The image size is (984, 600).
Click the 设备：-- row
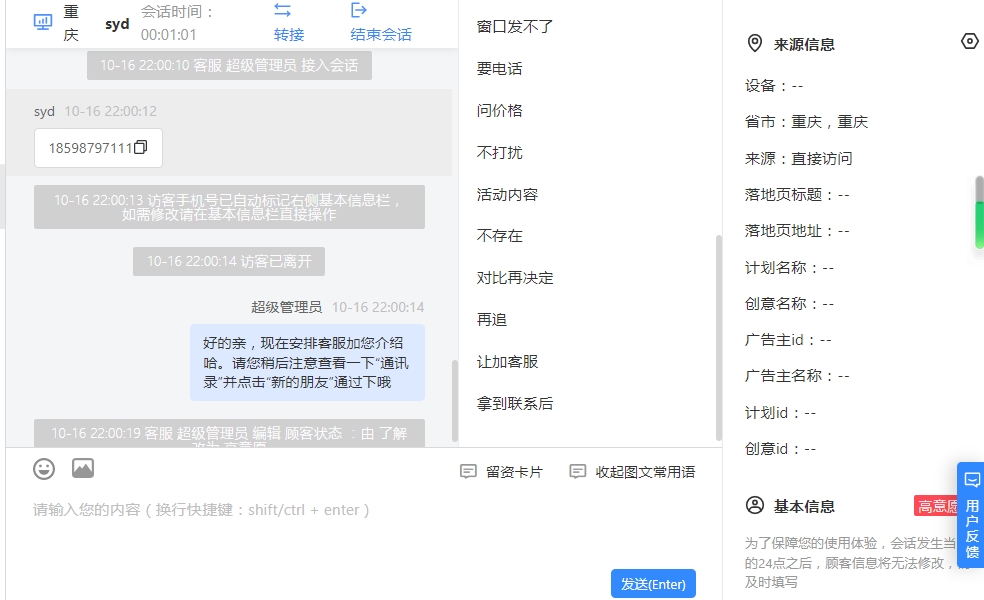(774, 85)
